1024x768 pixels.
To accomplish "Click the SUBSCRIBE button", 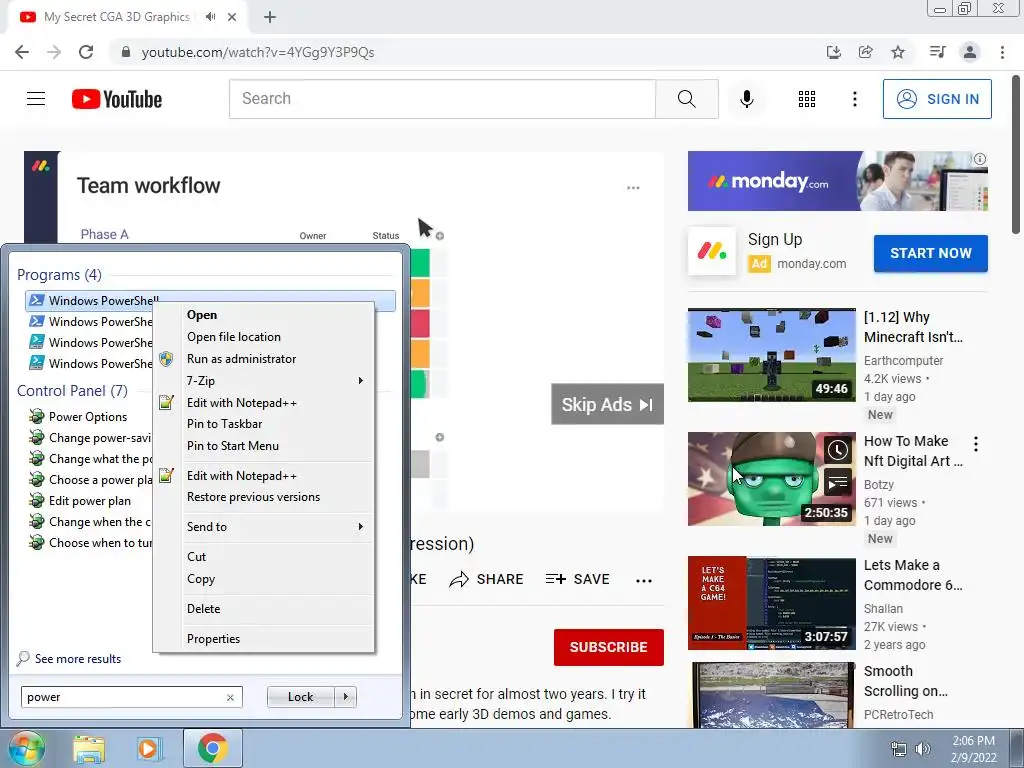I will pos(609,647).
